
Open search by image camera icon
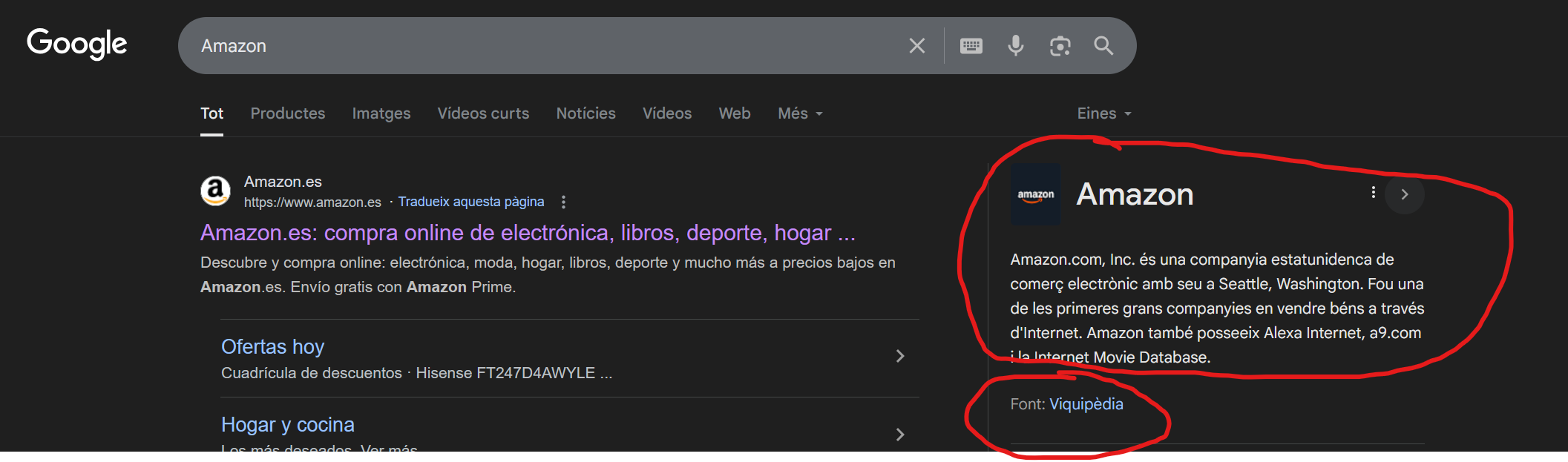1060,46
